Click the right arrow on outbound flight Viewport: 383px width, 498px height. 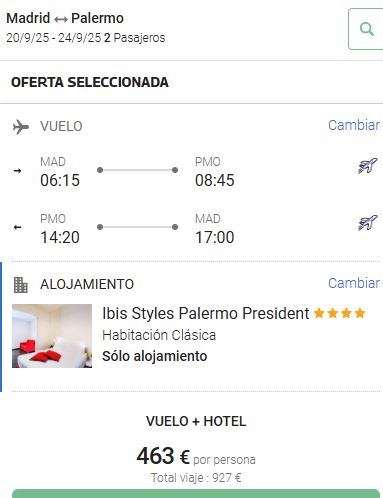pyautogui.click(x=17, y=171)
